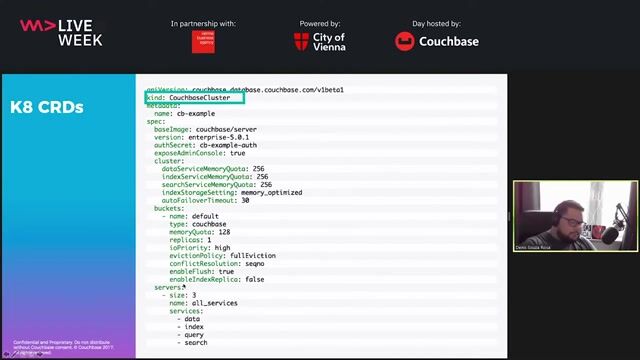Click the 'ioPriority: high' line
Image resolution: width=640 pixels, height=360 pixels.
200,248
